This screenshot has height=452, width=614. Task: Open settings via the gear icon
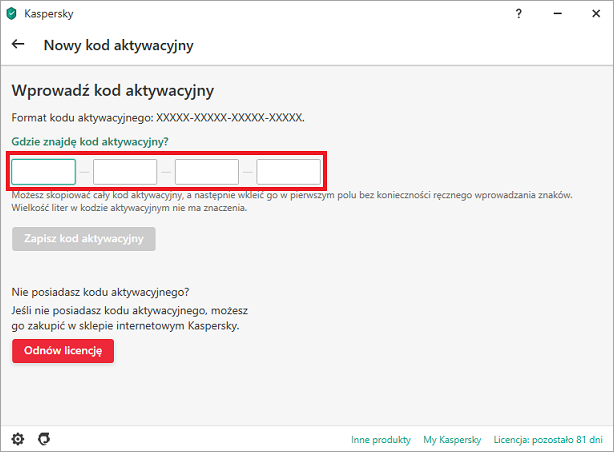pos(18,439)
